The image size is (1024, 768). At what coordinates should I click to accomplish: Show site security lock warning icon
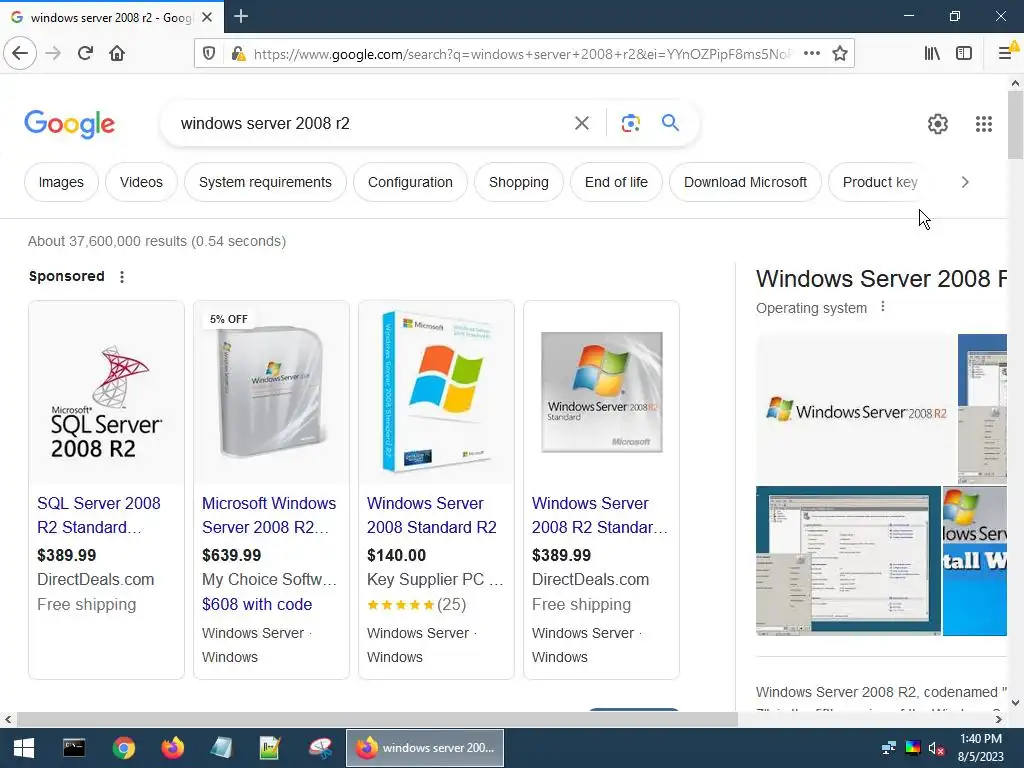click(238, 54)
